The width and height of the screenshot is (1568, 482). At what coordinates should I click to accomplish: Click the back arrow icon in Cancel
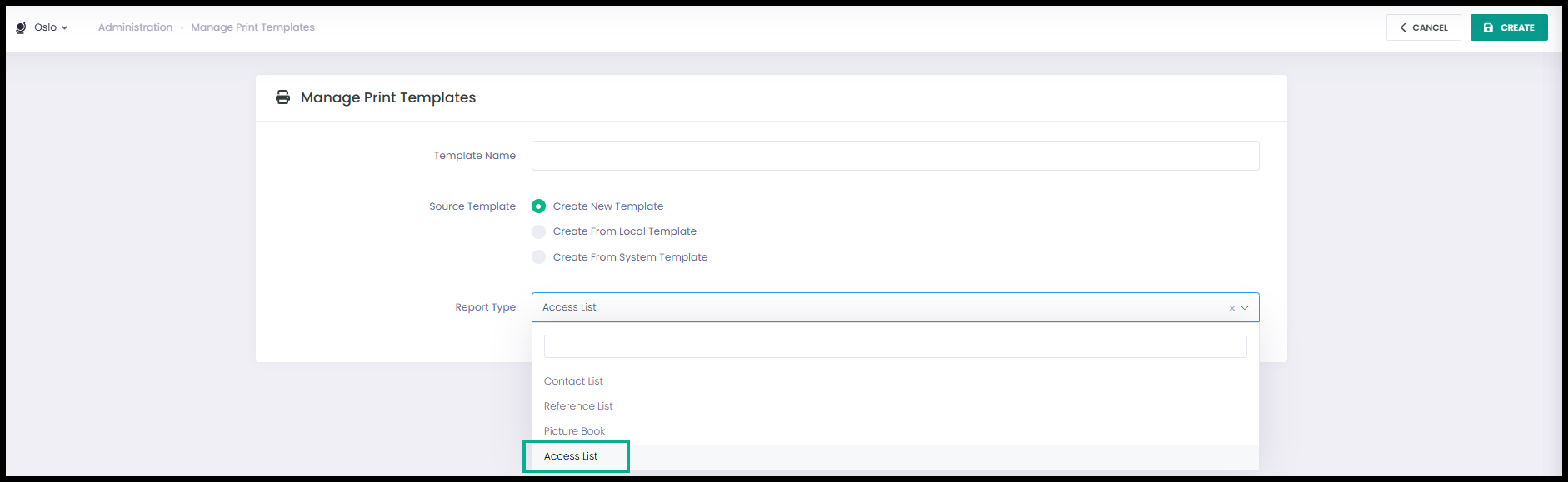[x=1403, y=27]
